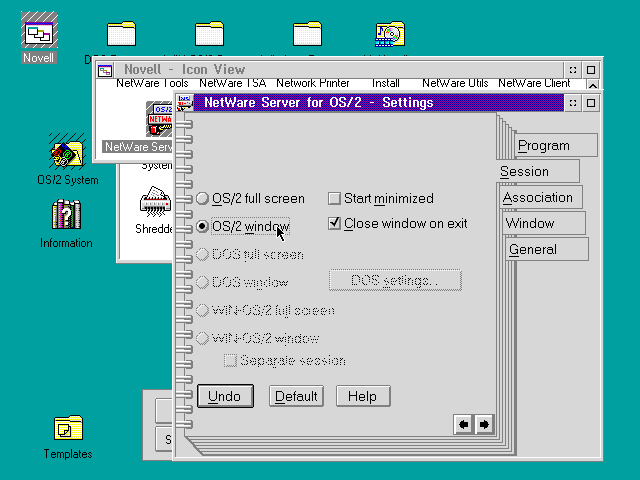The image size is (640, 480).
Task: Select disabled DOS window option
Action: click(x=242, y=282)
